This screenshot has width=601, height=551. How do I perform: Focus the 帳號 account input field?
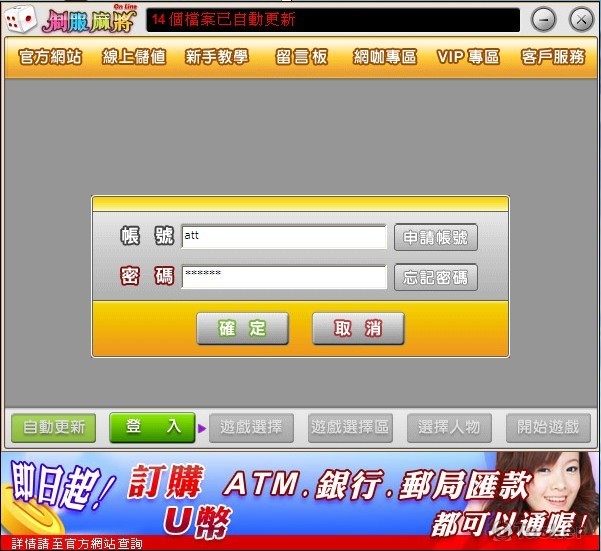284,237
